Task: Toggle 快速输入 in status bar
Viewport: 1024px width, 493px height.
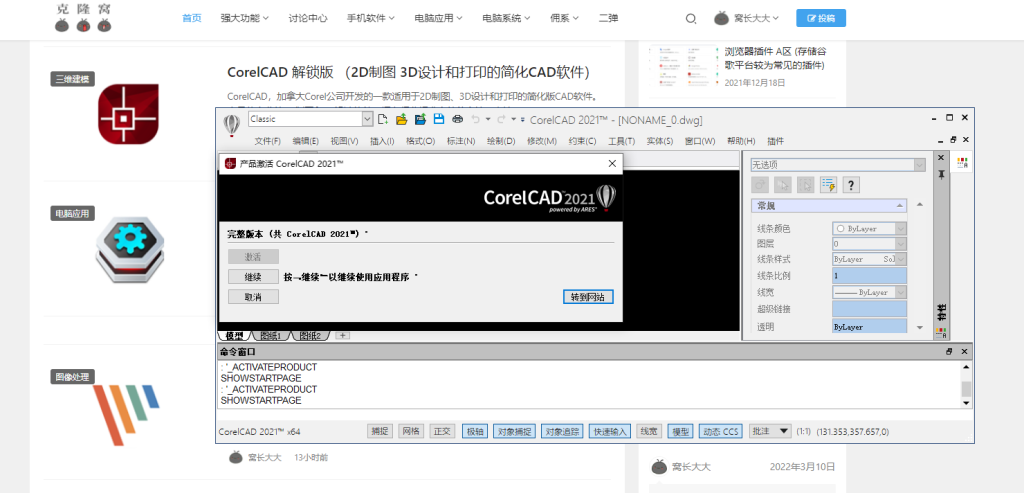Action: 610,431
